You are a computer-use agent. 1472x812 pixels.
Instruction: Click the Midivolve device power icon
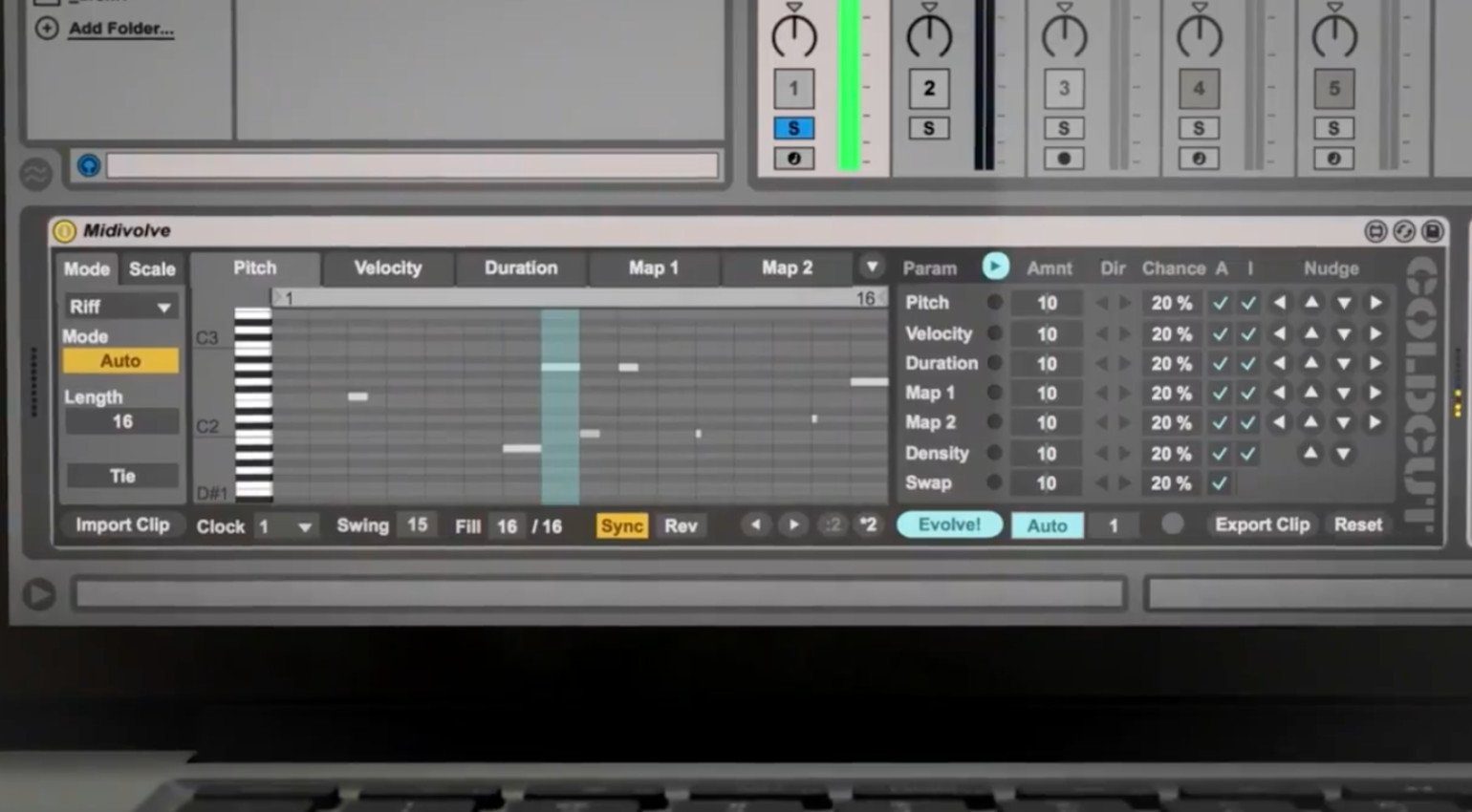(64, 231)
